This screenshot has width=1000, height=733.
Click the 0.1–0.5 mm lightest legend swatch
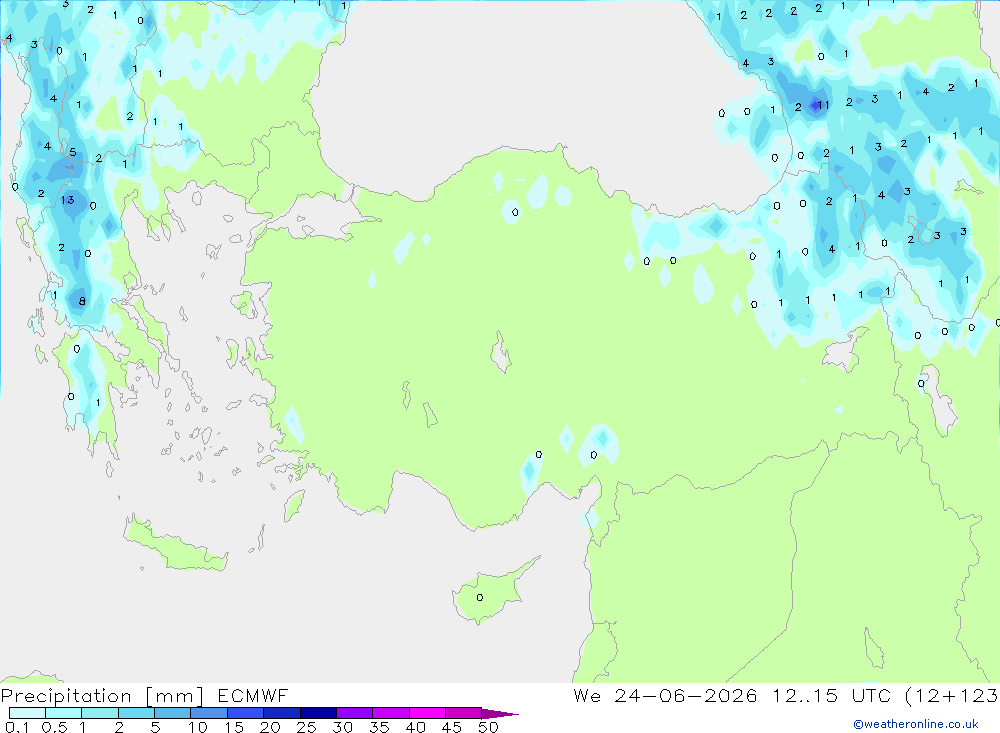click(x=27, y=713)
